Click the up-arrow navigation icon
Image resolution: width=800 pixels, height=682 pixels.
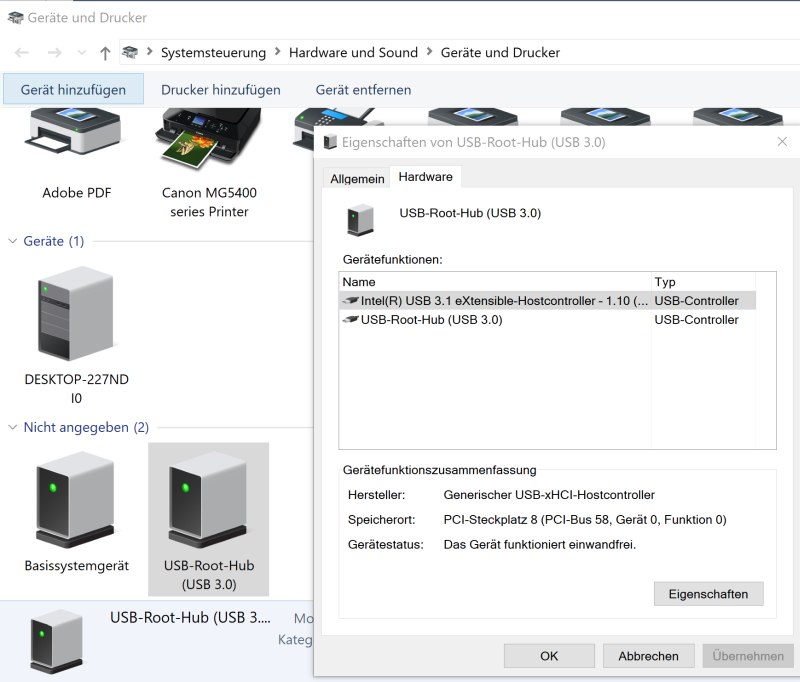105,52
